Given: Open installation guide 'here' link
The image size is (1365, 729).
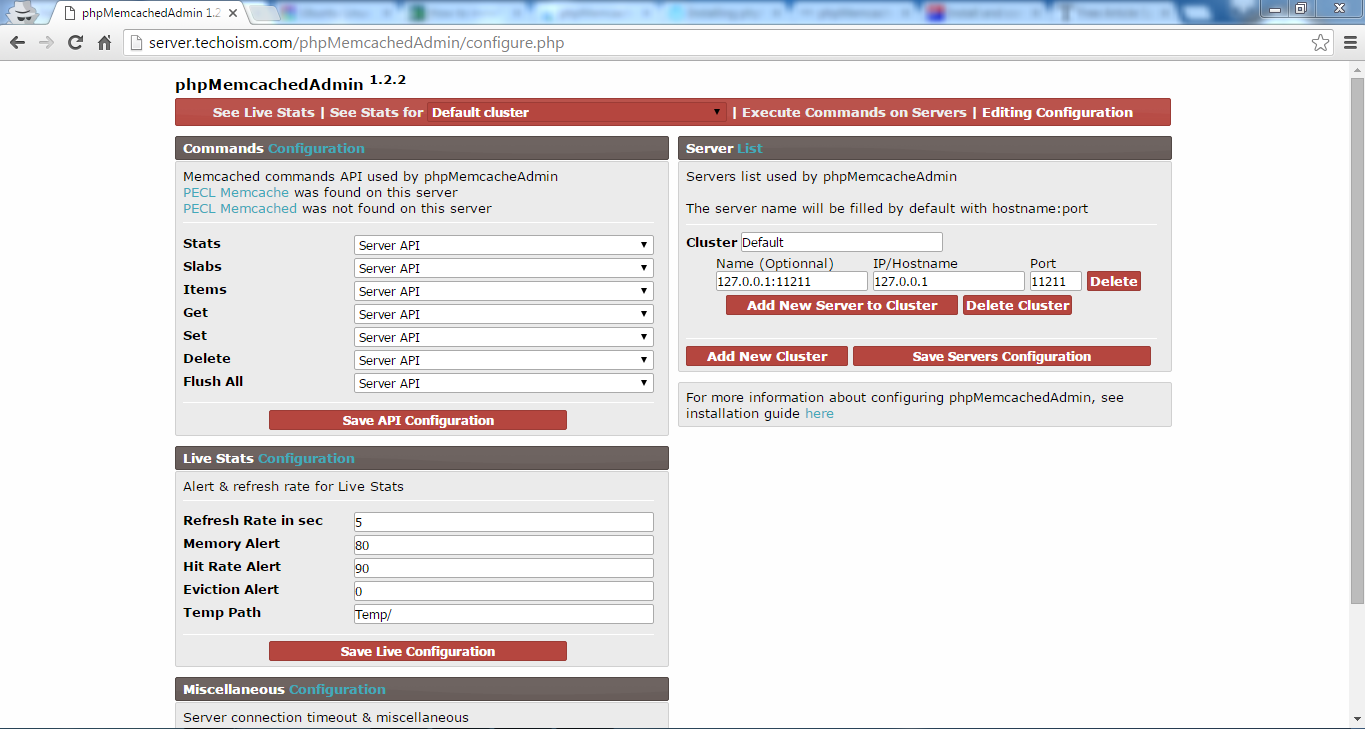Looking at the screenshot, I should 819,413.
